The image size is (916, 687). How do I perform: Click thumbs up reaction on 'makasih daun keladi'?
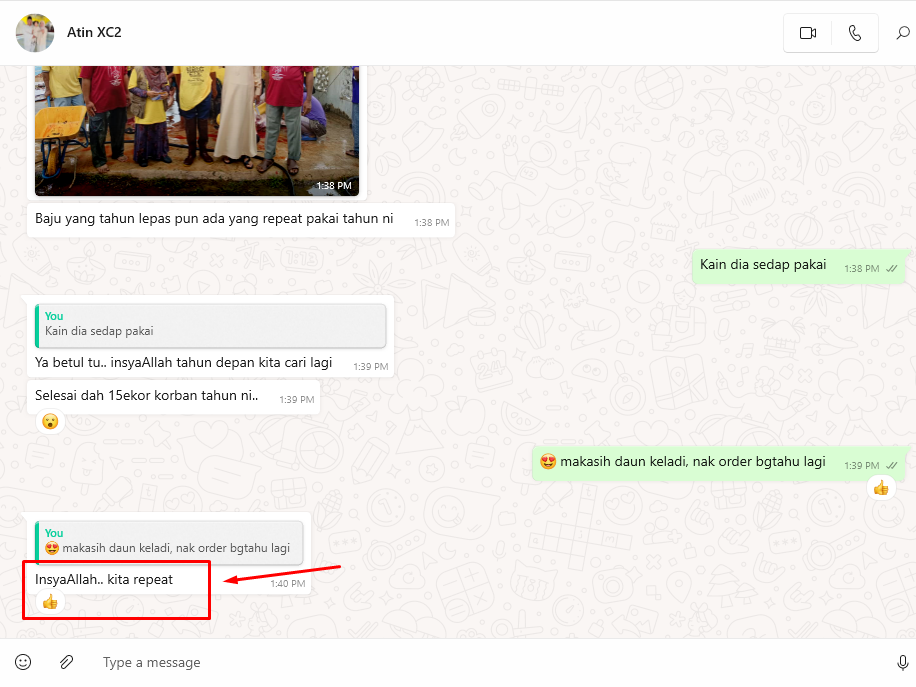[880, 488]
